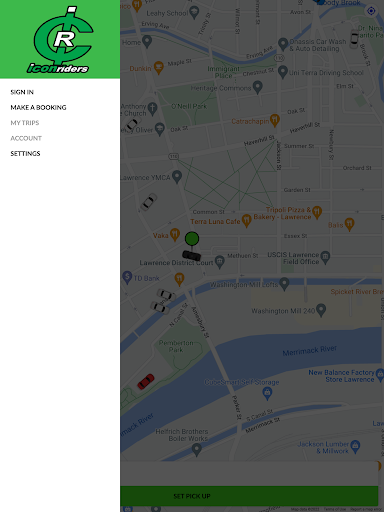Viewport: 384px width, 512px height.
Task: Tap the Vaka restaurant marker
Action: pos(175,235)
